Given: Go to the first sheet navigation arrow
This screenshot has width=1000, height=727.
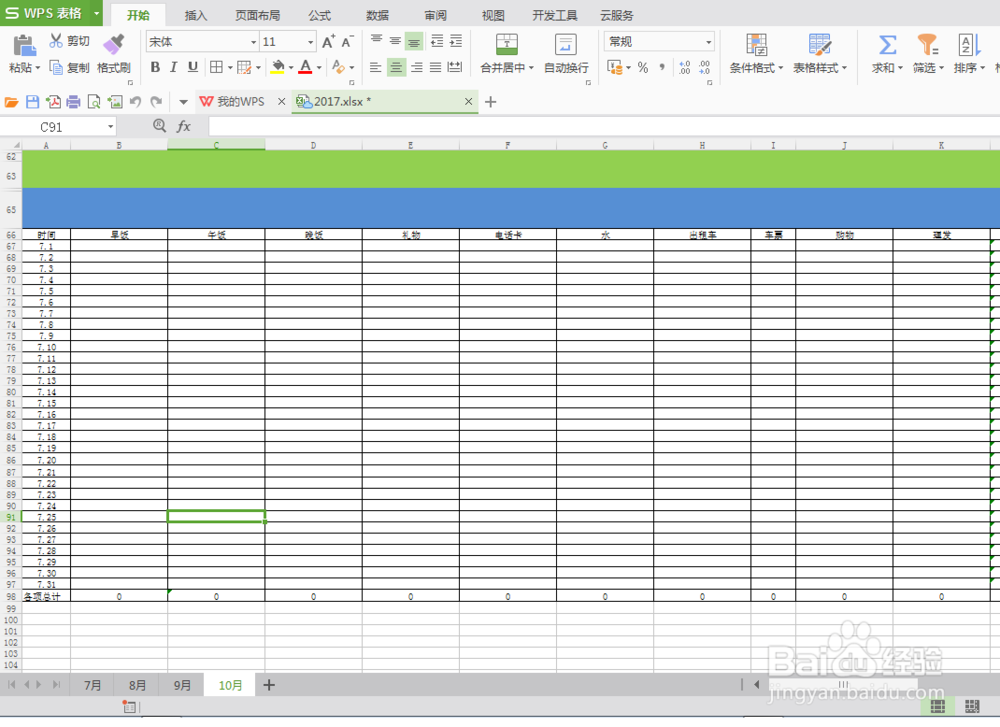Looking at the screenshot, I should 11,684.
